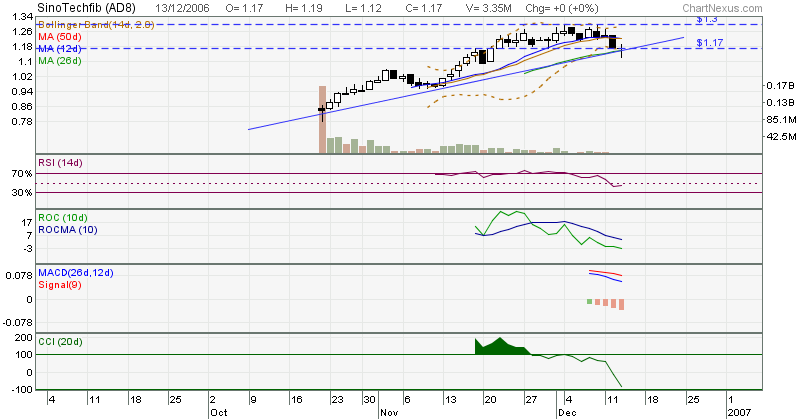Click the 42.5M volume axis value

point(781,137)
